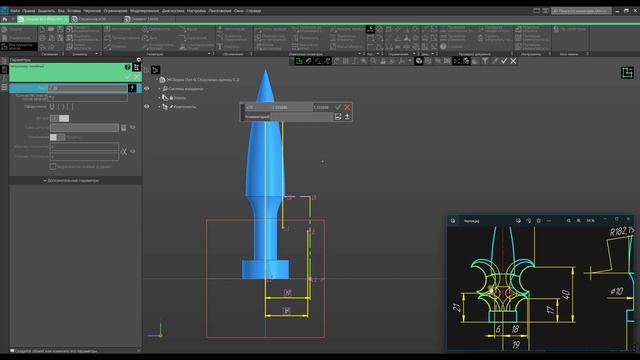Open the Геометрия ribbon group dropdown

click(209, 54)
